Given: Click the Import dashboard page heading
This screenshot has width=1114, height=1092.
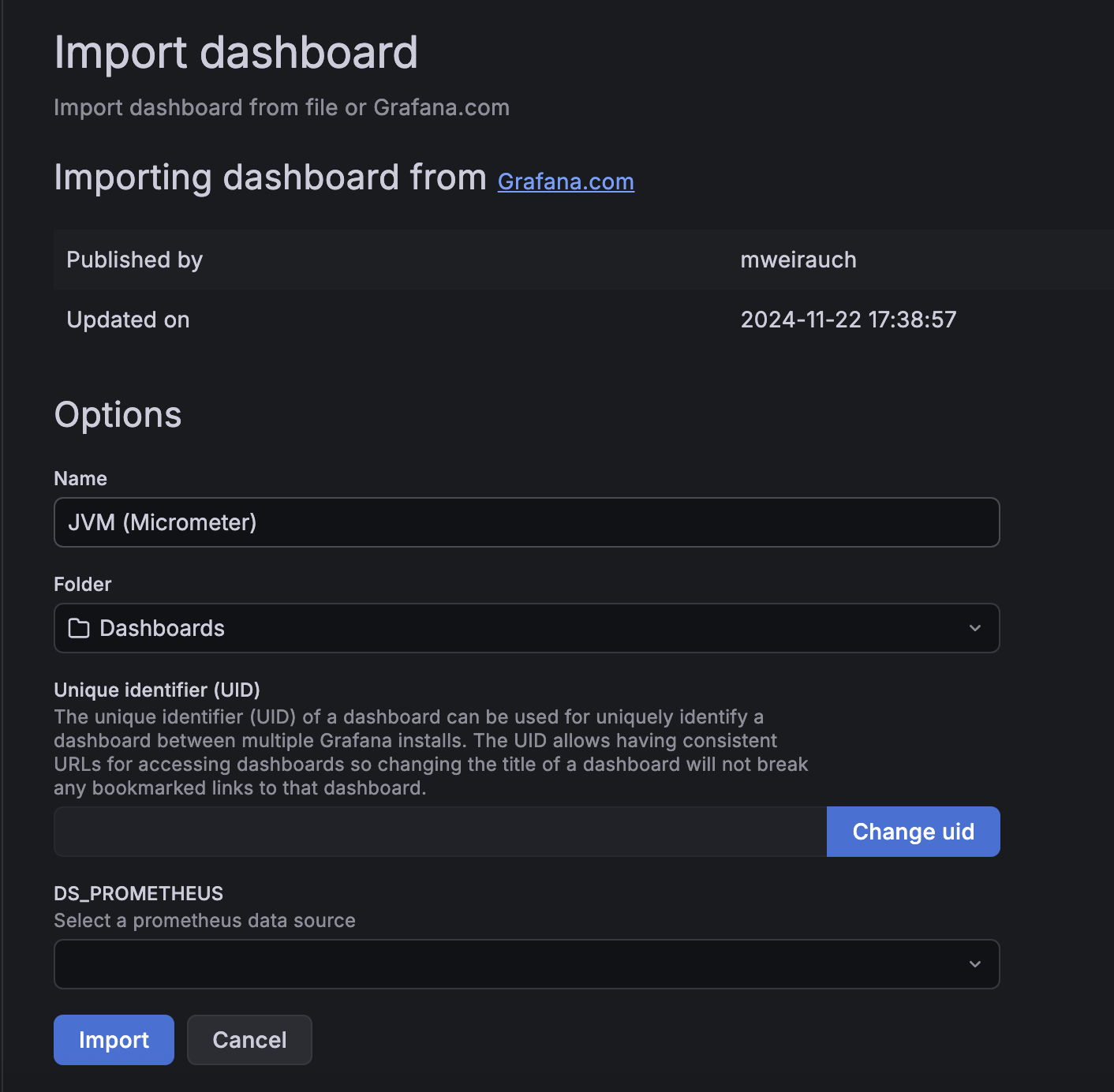Looking at the screenshot, I should pyautogui.click(x=236, y=53).
